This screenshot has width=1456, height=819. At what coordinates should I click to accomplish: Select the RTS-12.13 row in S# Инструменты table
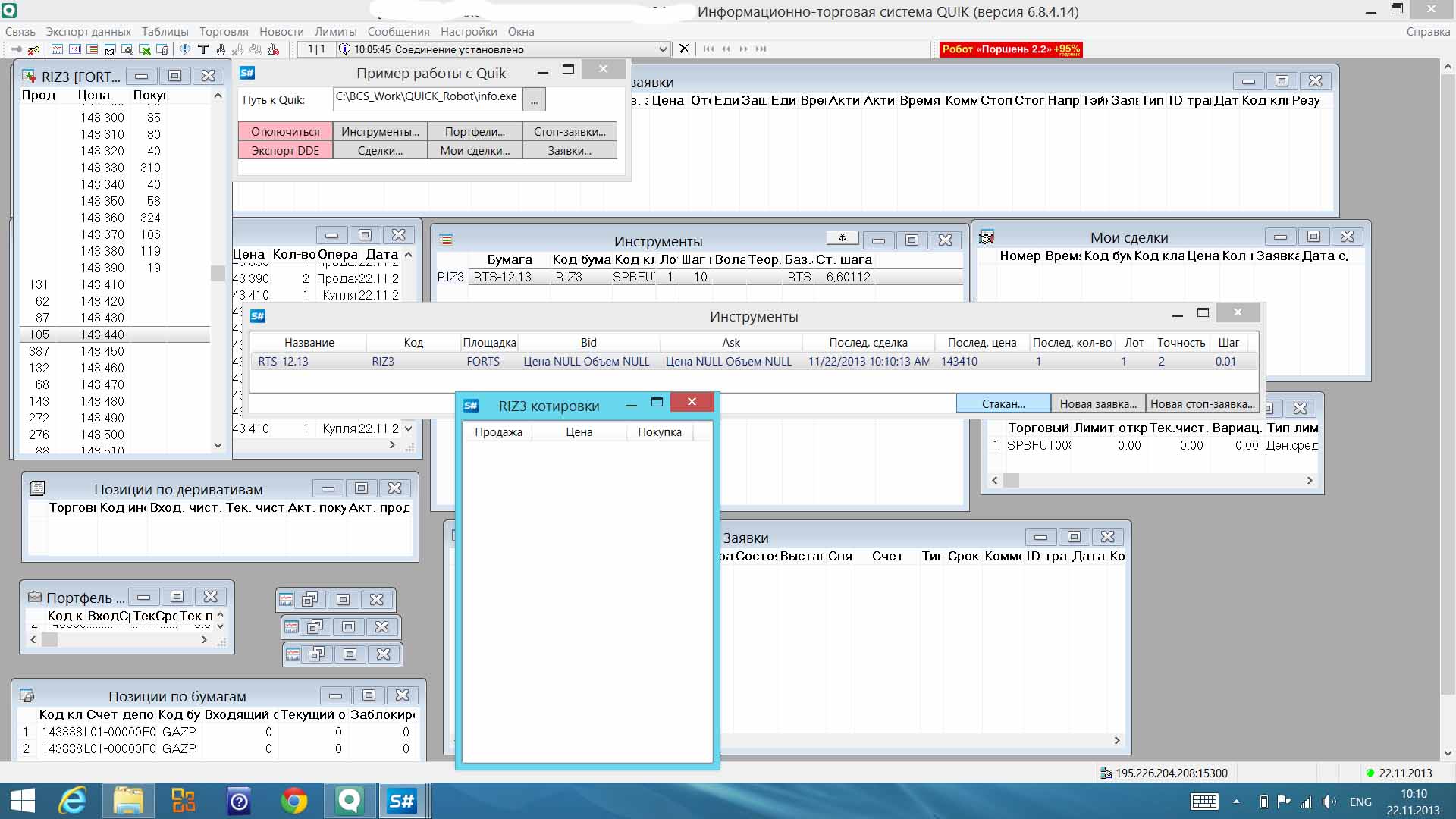click(x=754, y=361)
